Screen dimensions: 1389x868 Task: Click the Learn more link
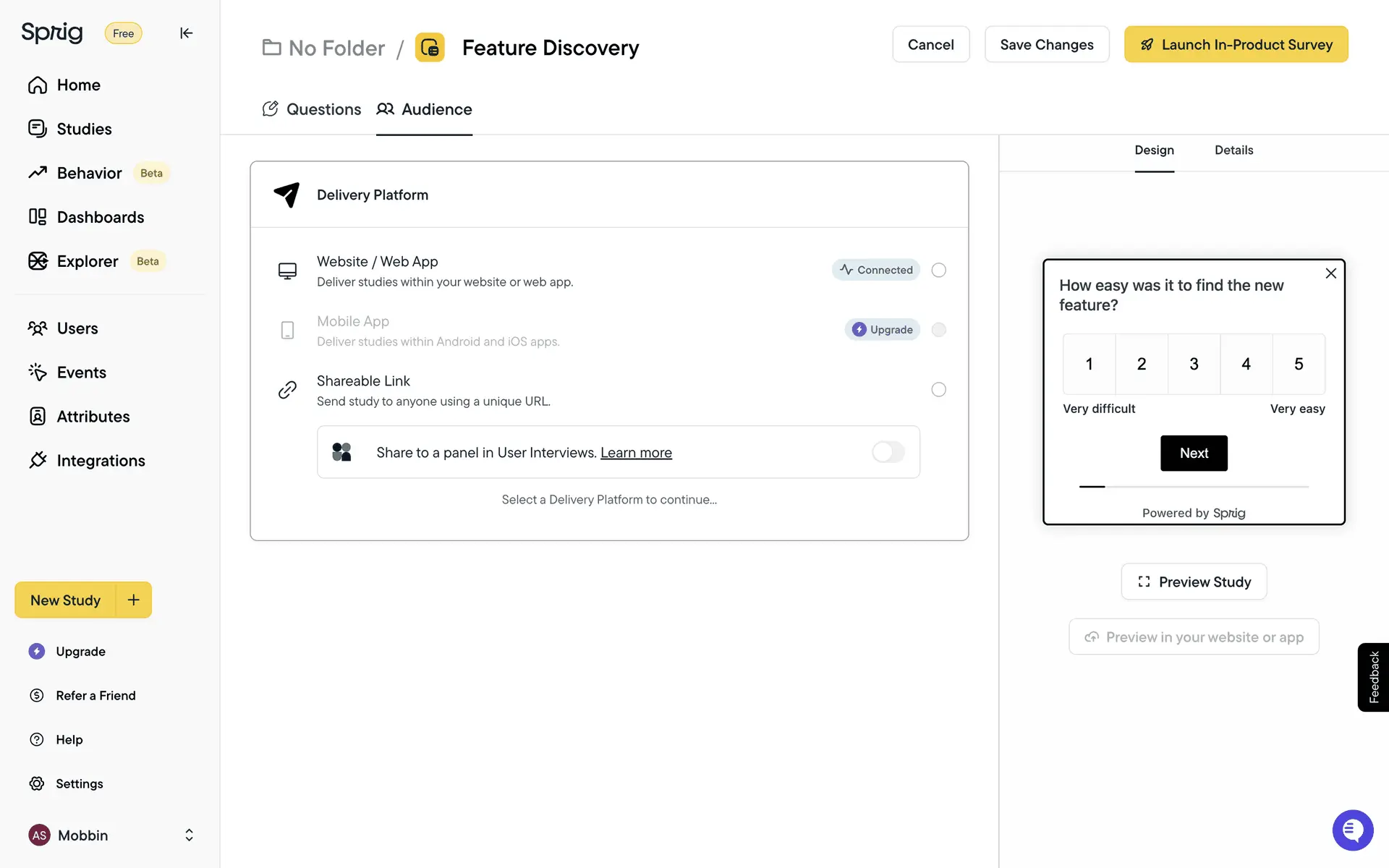[x=636, y=453]
